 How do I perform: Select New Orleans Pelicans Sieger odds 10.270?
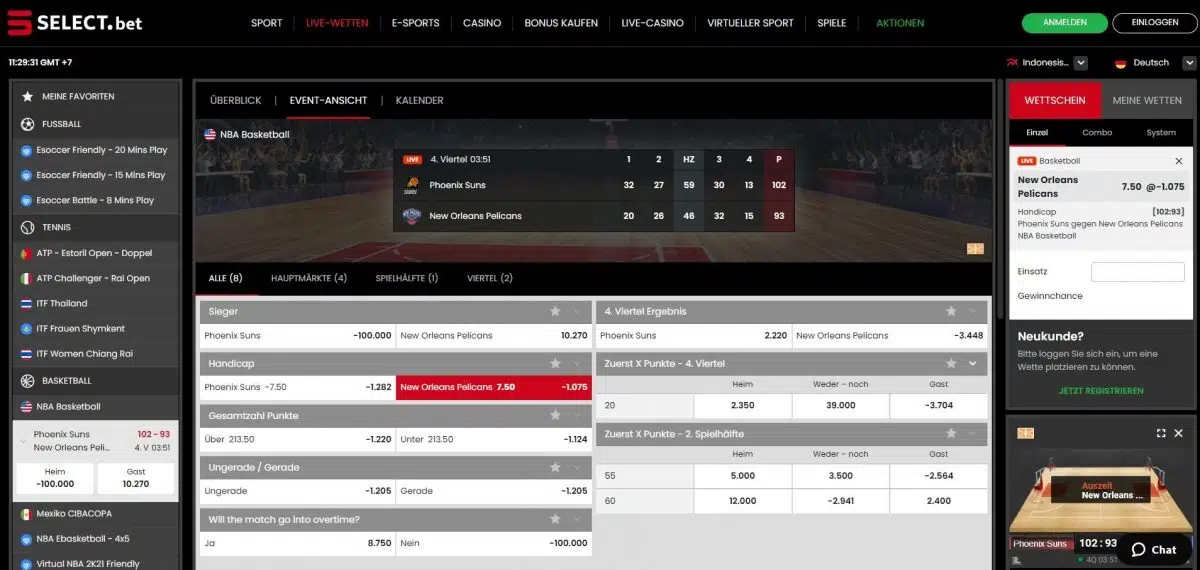(494, 335)
